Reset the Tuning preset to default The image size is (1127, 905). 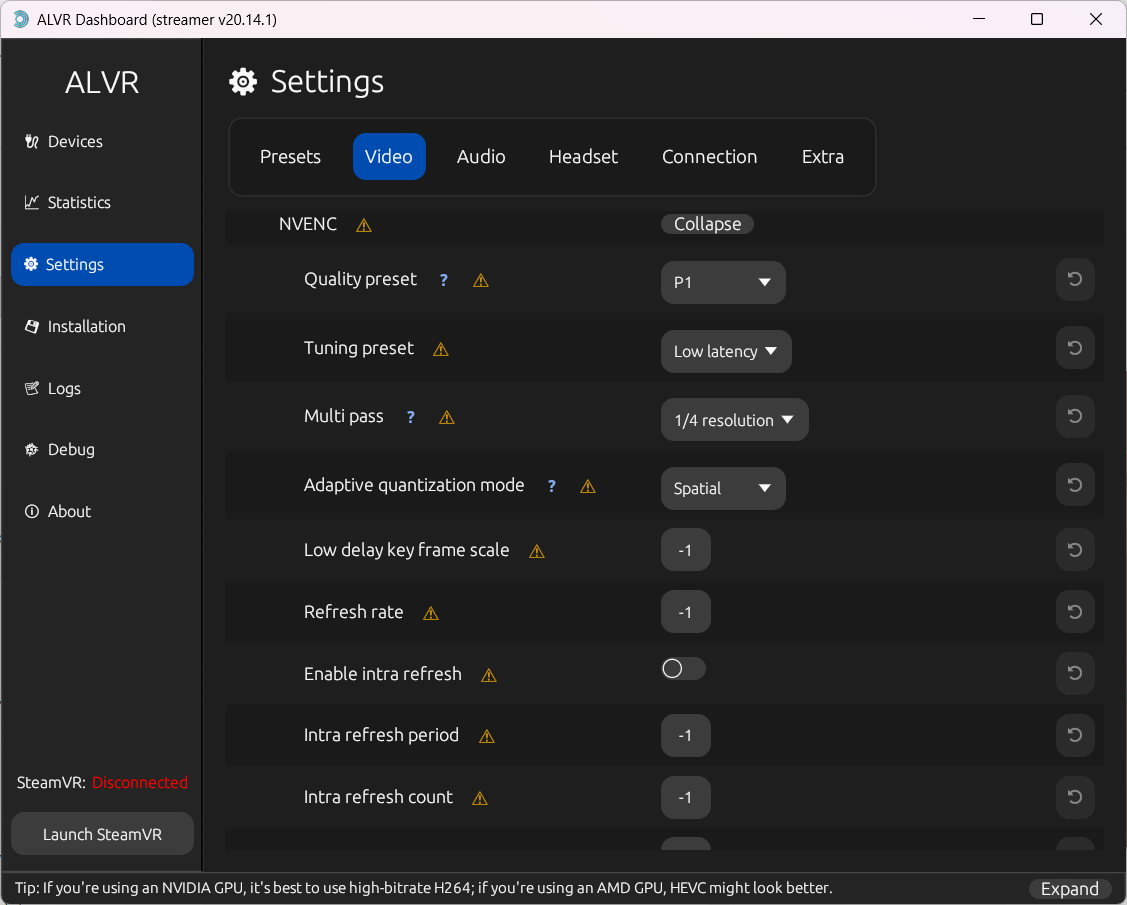[x=1075, y=348]
